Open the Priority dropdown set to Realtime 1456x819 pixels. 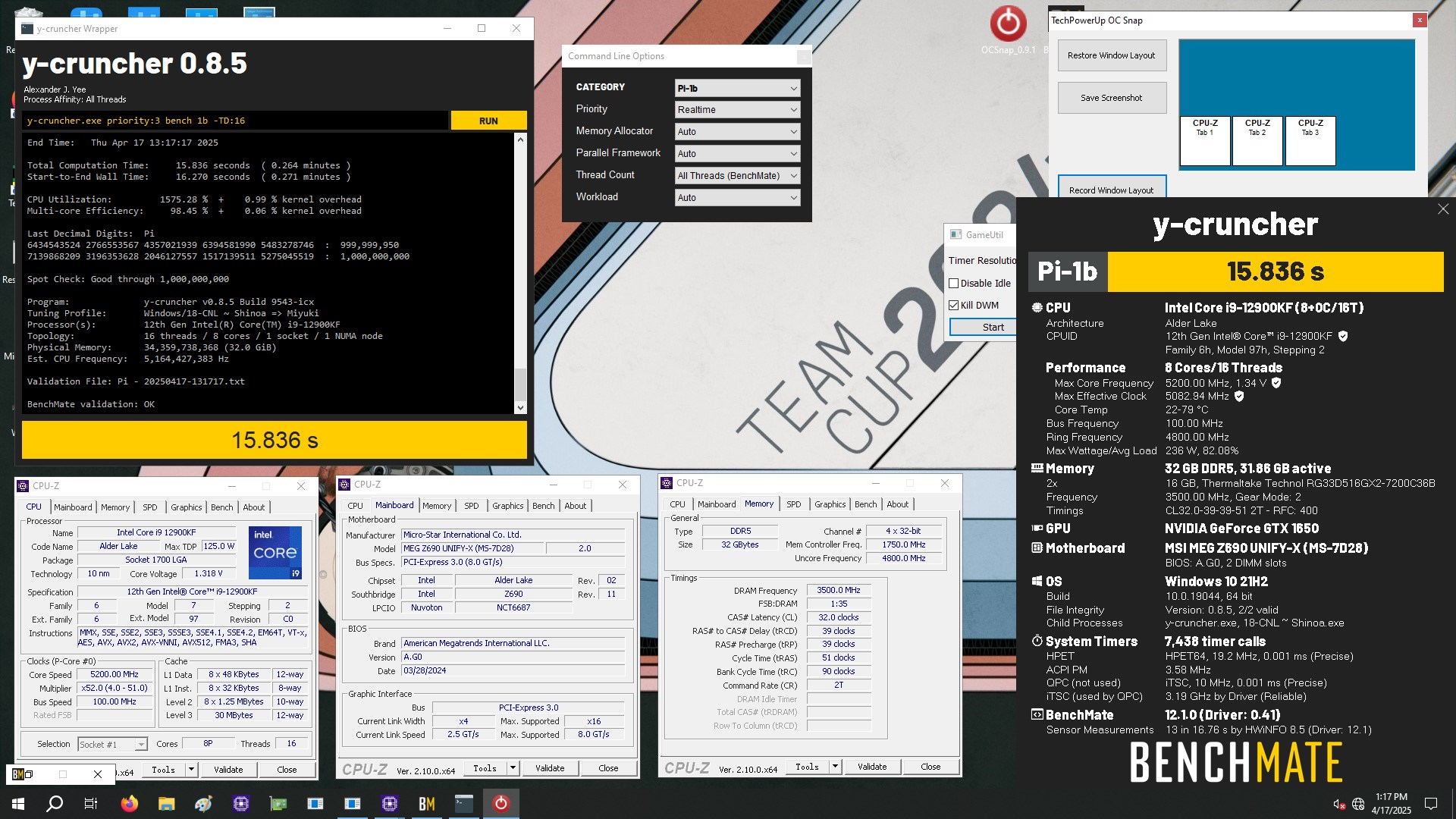pyautogui.click(x=737, y=110)
